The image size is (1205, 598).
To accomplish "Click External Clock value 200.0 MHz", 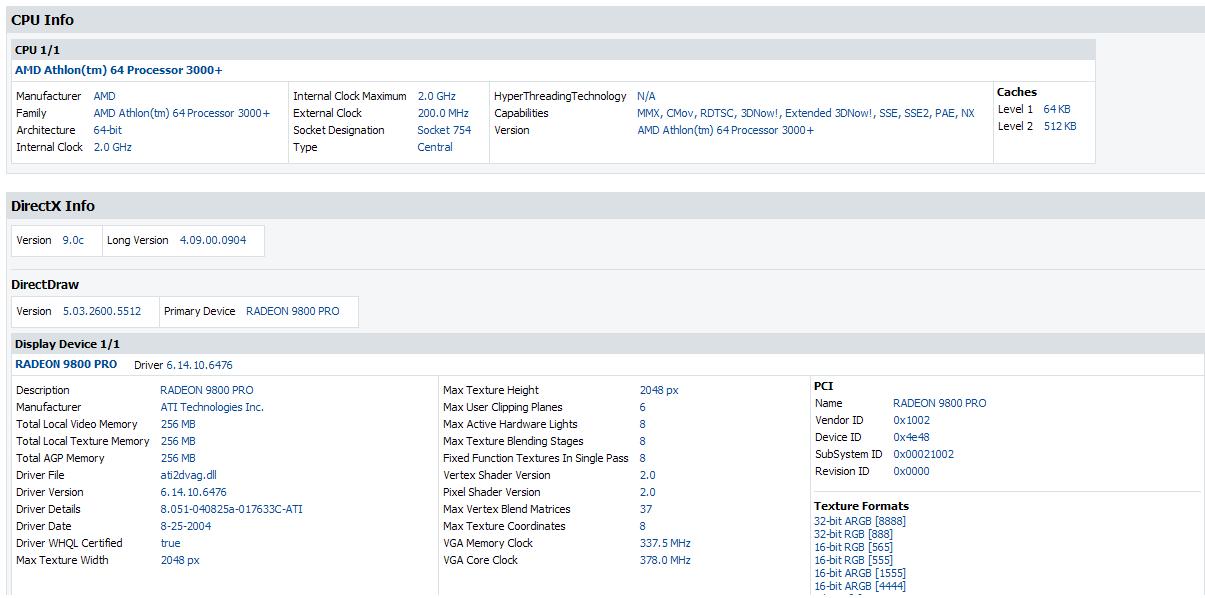I will (x=442, y=113).
